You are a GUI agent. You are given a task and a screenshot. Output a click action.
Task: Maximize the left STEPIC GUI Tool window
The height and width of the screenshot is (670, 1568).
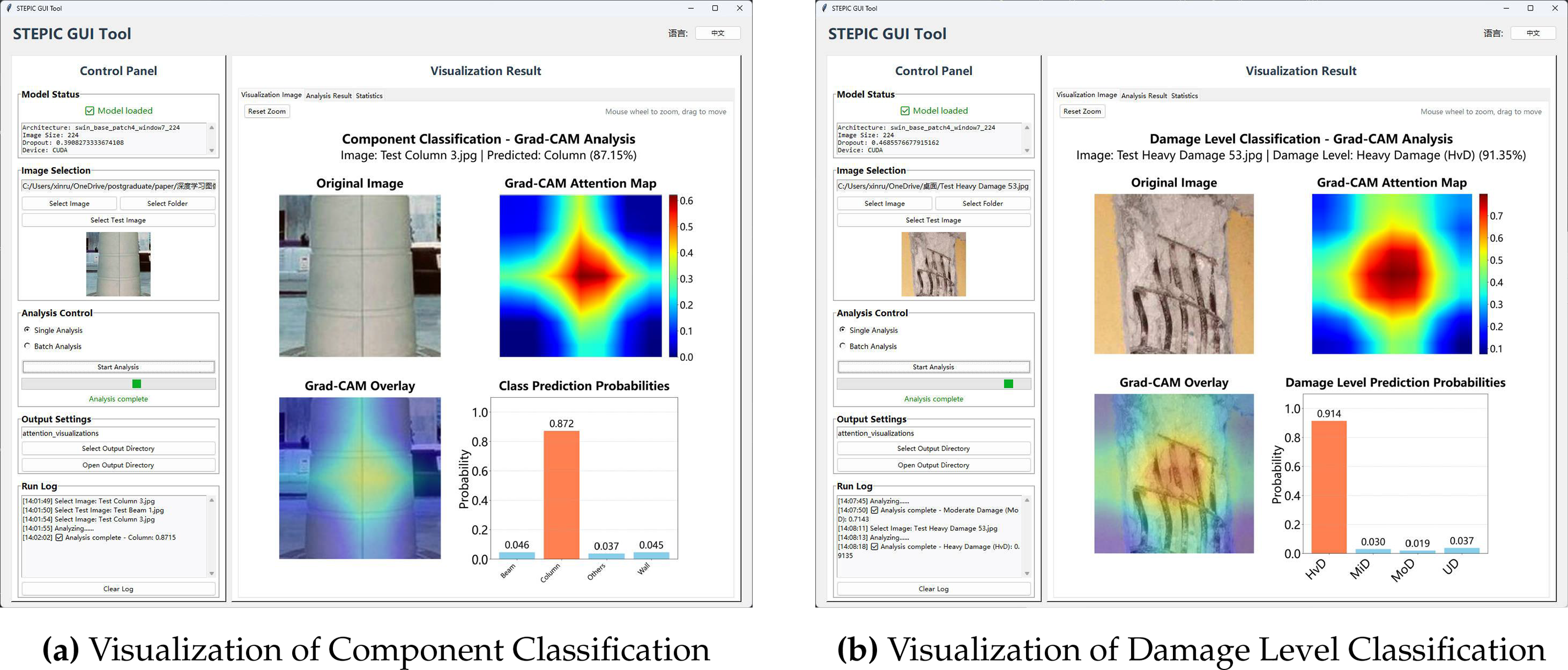tap(715, 8)
